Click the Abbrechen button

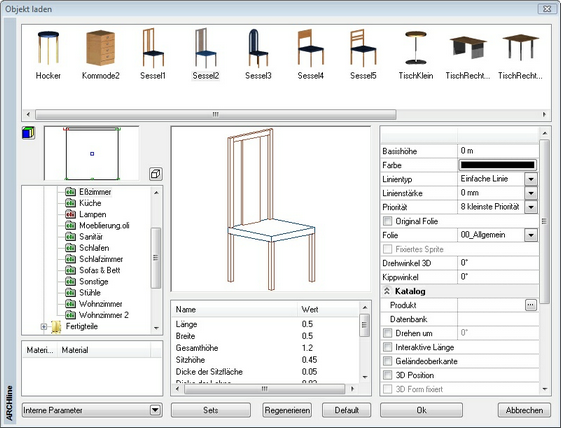524,410
